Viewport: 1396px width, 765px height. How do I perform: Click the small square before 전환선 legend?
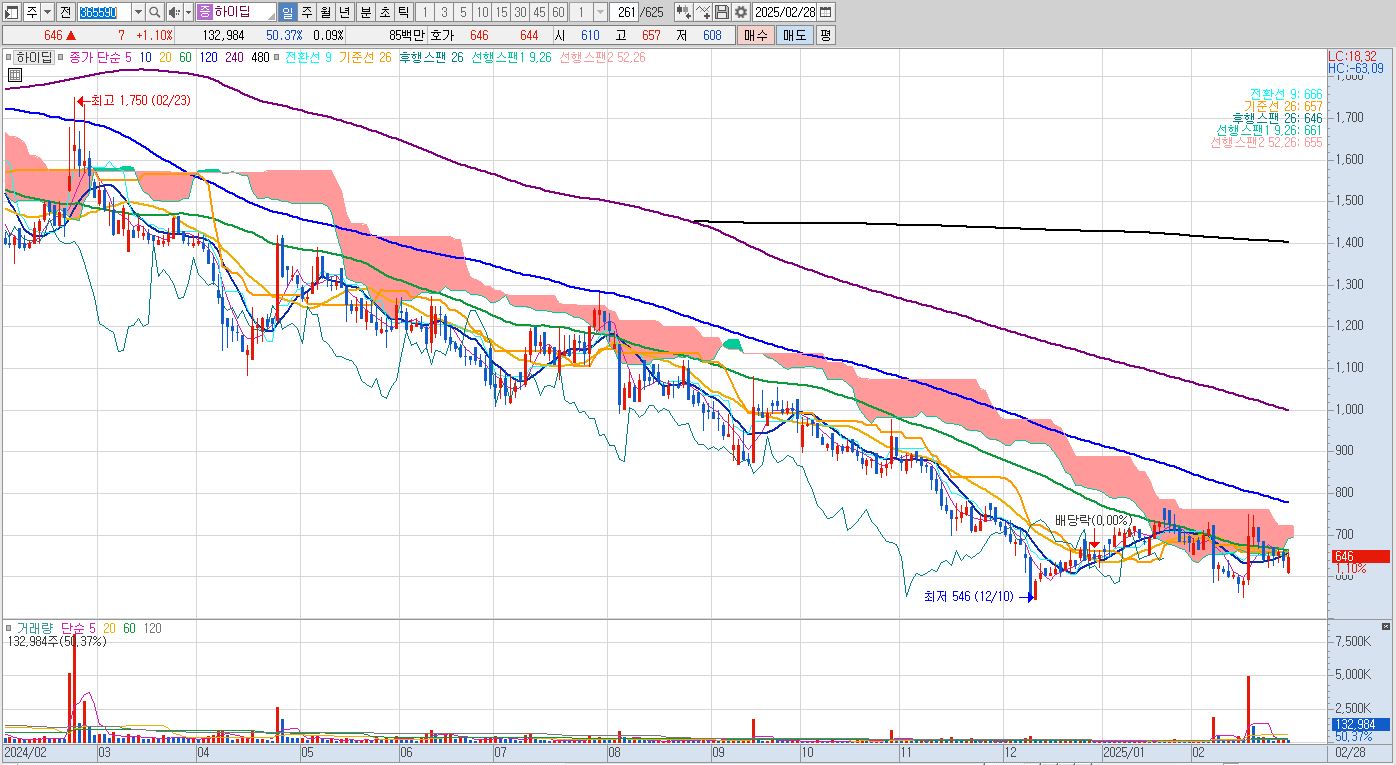click(x=276, y=57)
